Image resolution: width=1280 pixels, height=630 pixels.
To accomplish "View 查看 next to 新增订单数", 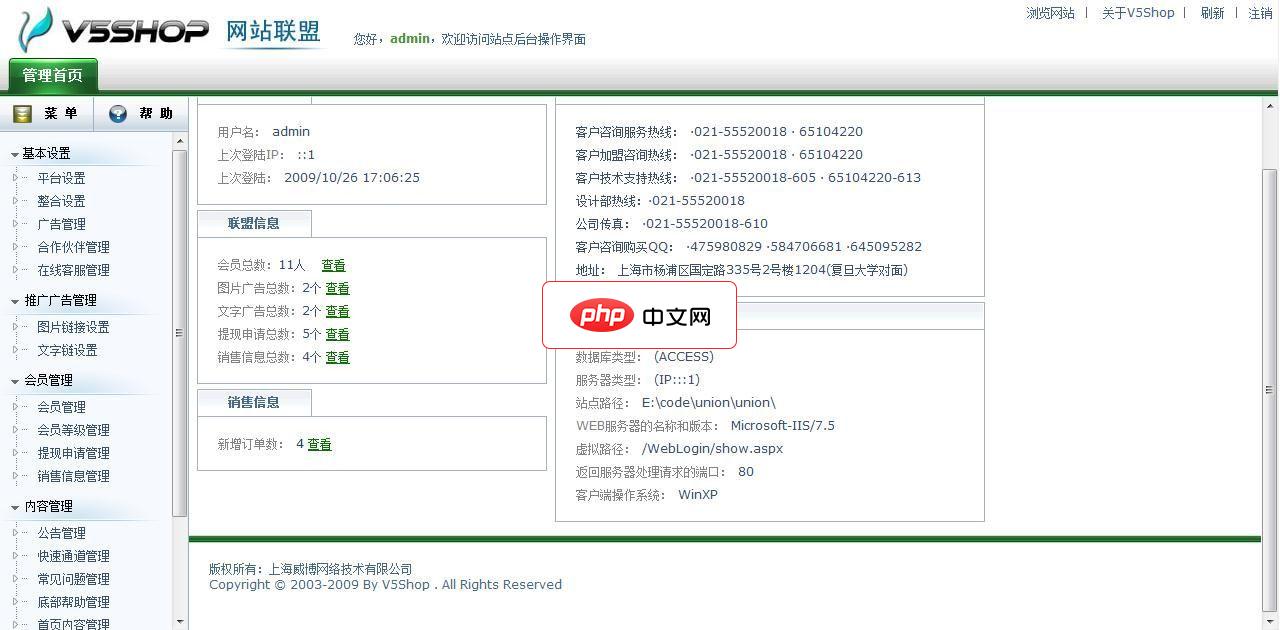I will pos(321,444).
